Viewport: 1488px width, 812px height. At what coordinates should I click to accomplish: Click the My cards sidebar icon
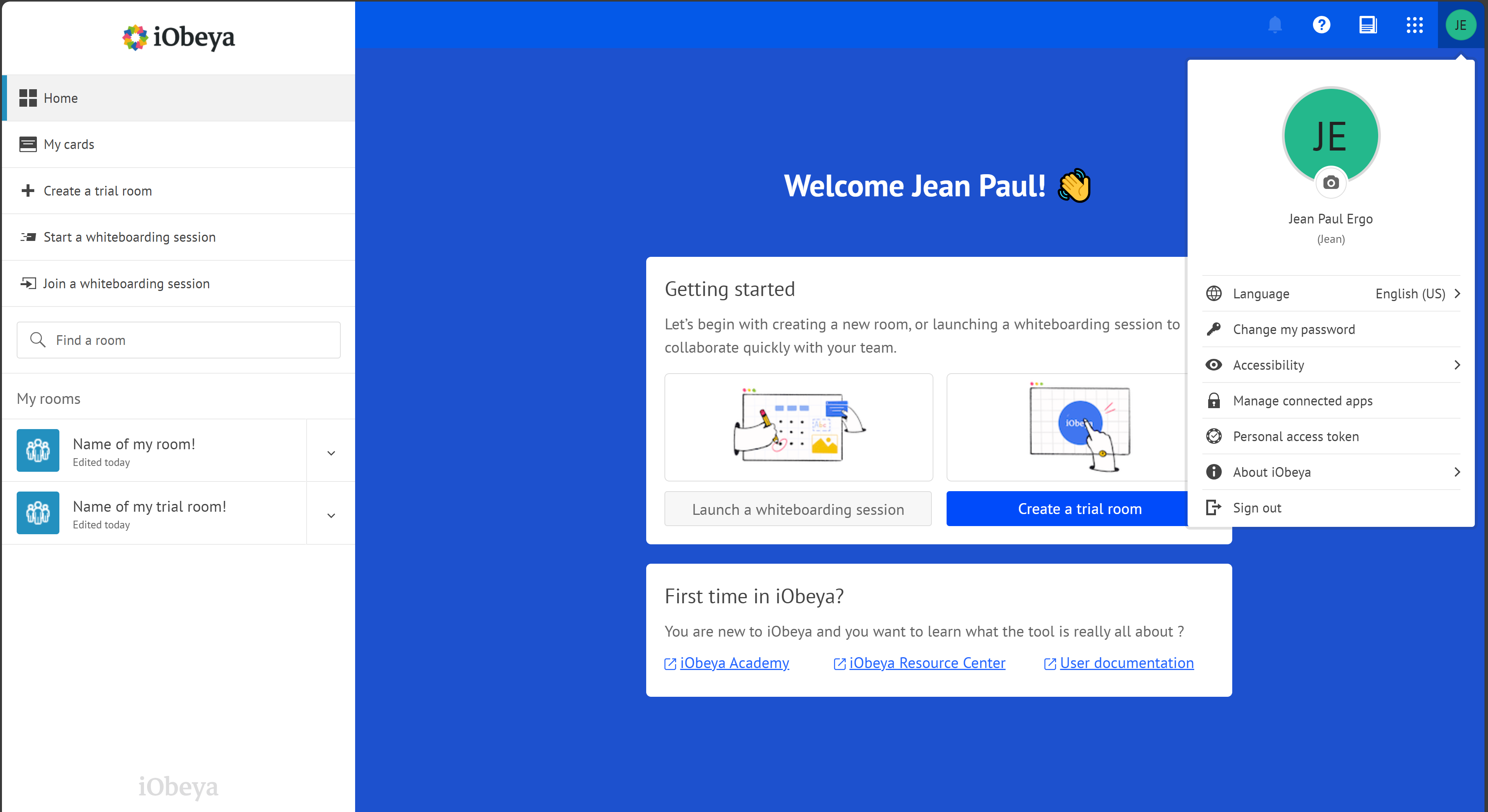pyautogui.click(x=28, y=143)
